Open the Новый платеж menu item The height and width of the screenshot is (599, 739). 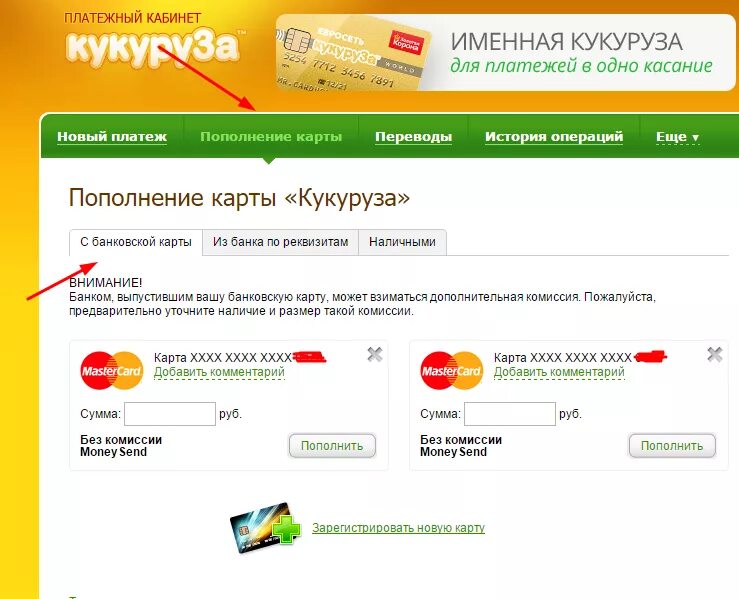click(112, 137)
